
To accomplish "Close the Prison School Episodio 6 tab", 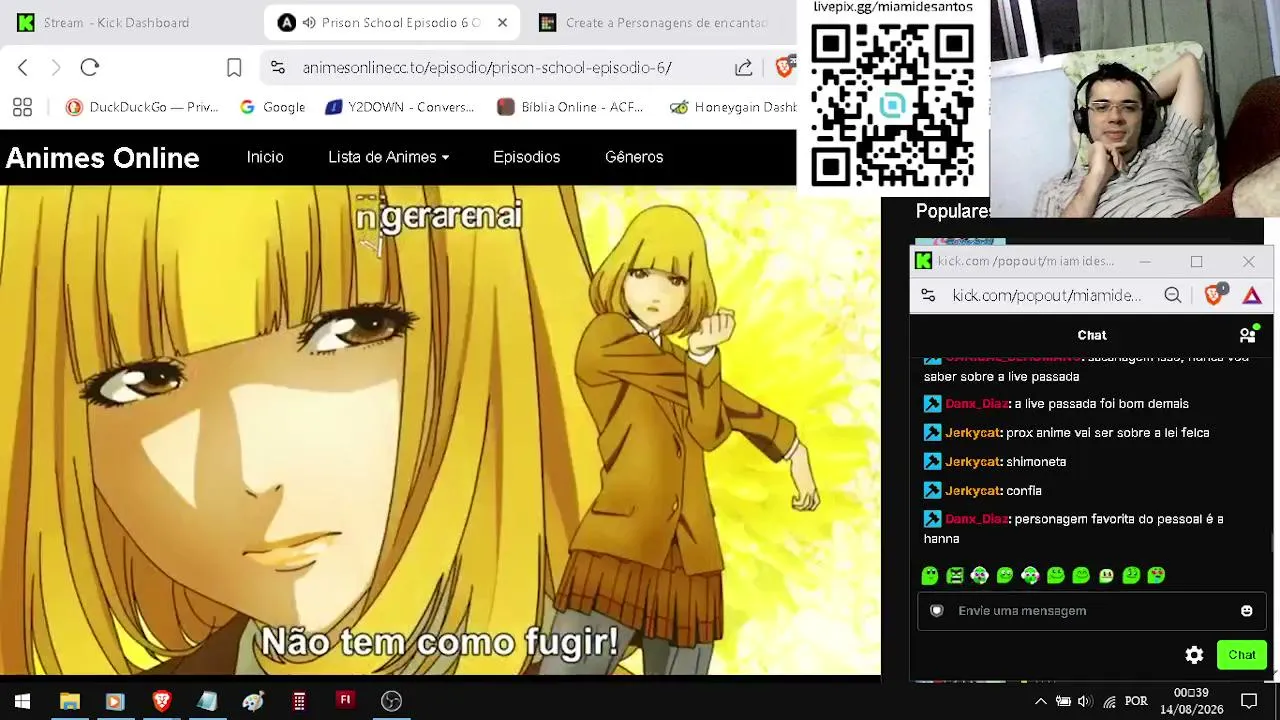I will tap(502, 22).
